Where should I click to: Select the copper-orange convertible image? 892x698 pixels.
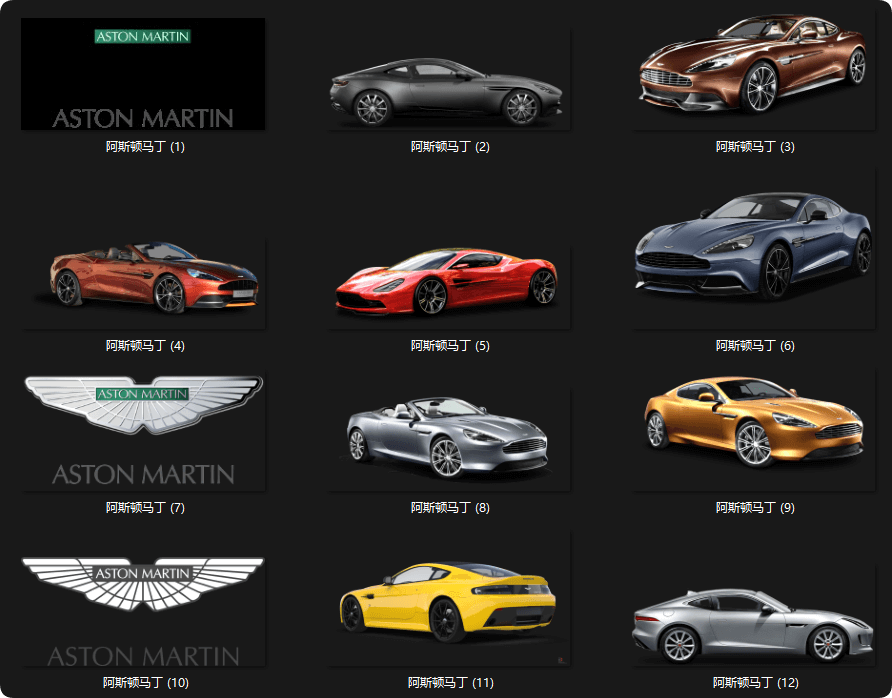(x=155, y=277)
